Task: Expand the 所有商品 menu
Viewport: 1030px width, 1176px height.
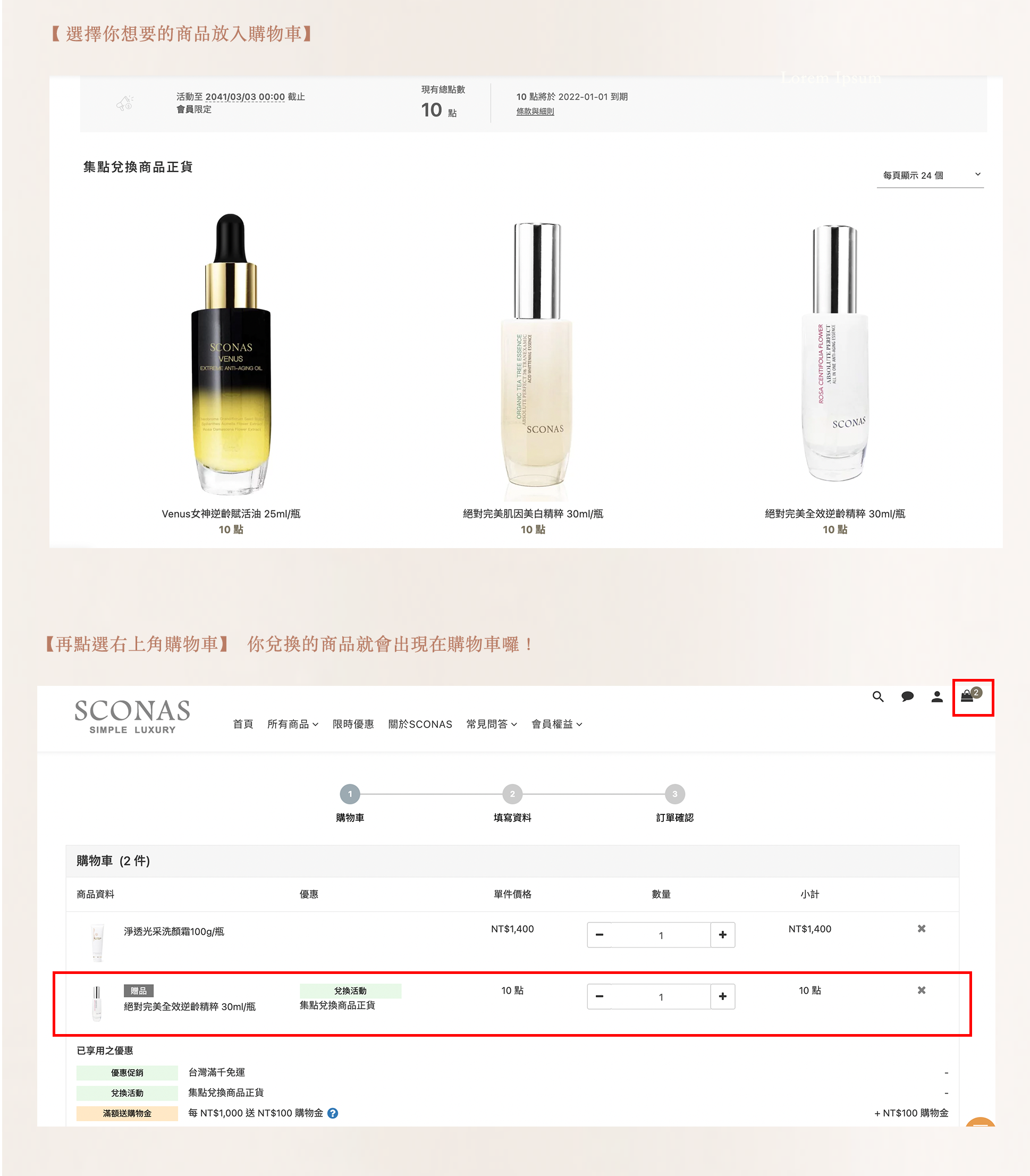Action: 292,724
